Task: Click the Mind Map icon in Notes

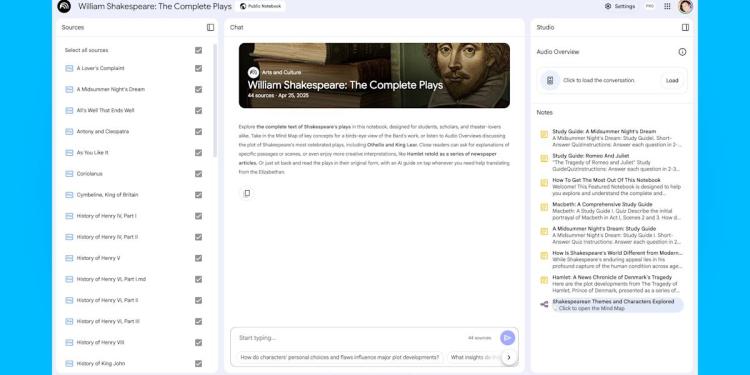Action: click(x=544, y=305)
